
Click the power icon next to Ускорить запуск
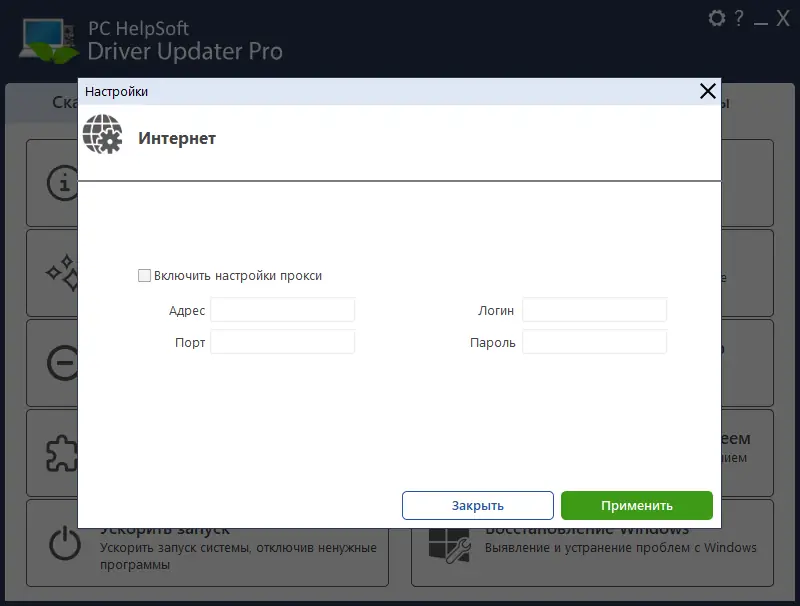tap(63, 542)
